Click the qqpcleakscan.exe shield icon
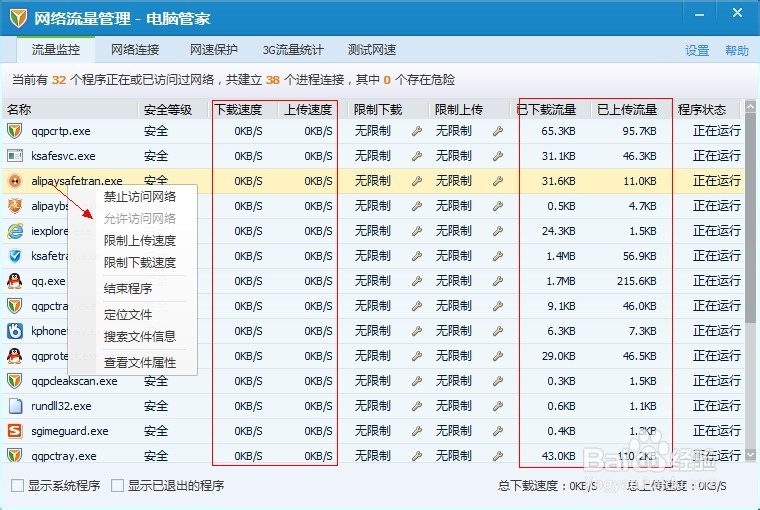 [15, 381]
